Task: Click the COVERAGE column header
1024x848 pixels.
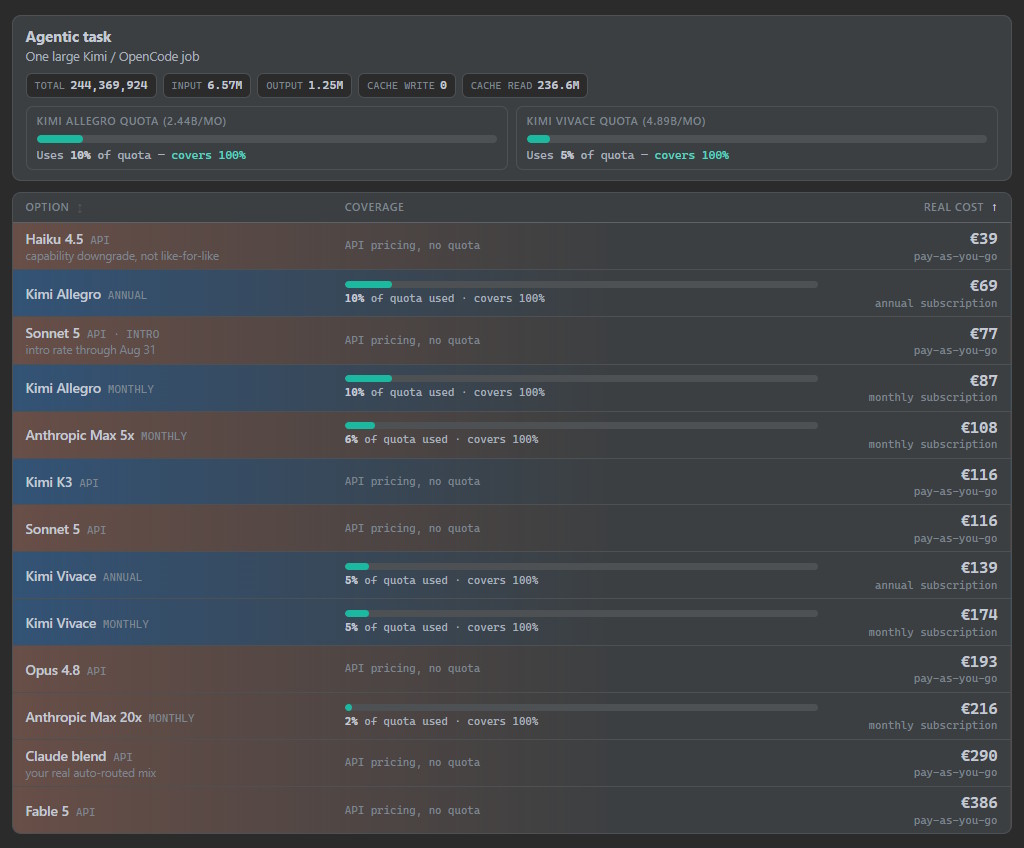Action: coord(374,207)
